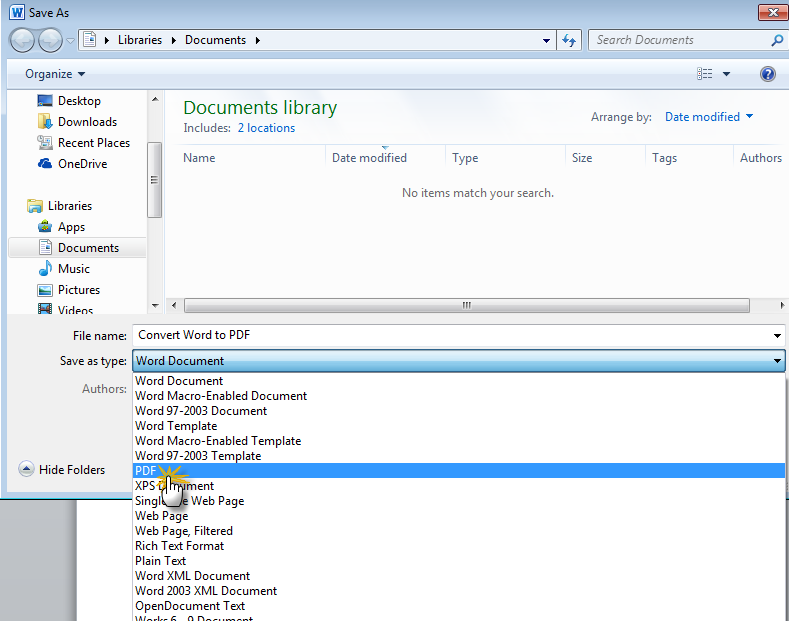Choose Word XML Document option

(x=459, y=576)
